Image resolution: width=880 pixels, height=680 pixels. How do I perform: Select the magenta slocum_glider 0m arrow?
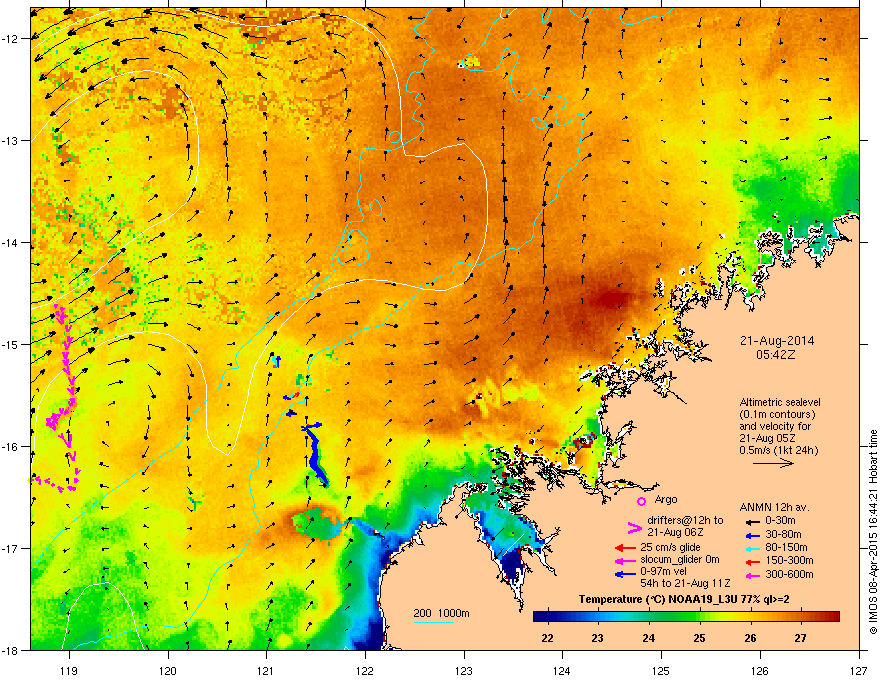[625, 561]
